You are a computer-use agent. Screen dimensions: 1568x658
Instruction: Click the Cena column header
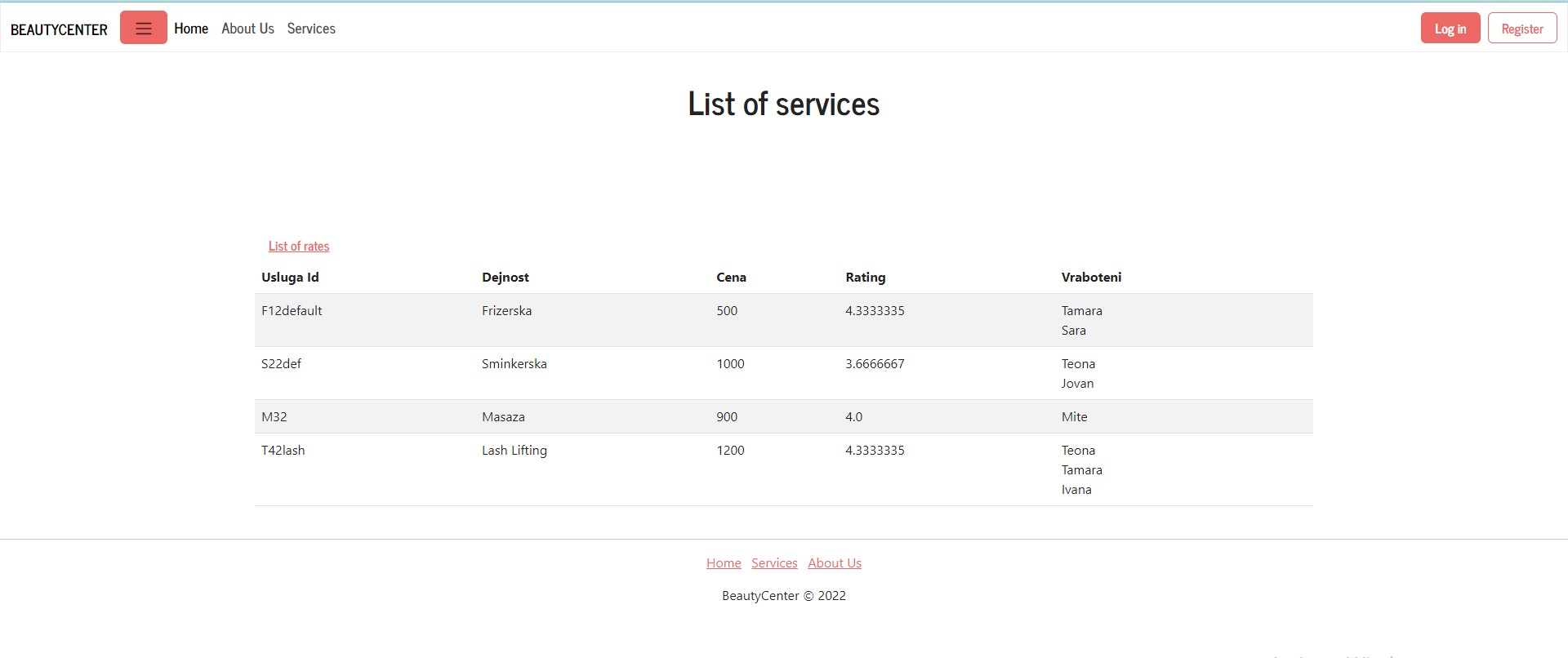[x=731, y=278]
